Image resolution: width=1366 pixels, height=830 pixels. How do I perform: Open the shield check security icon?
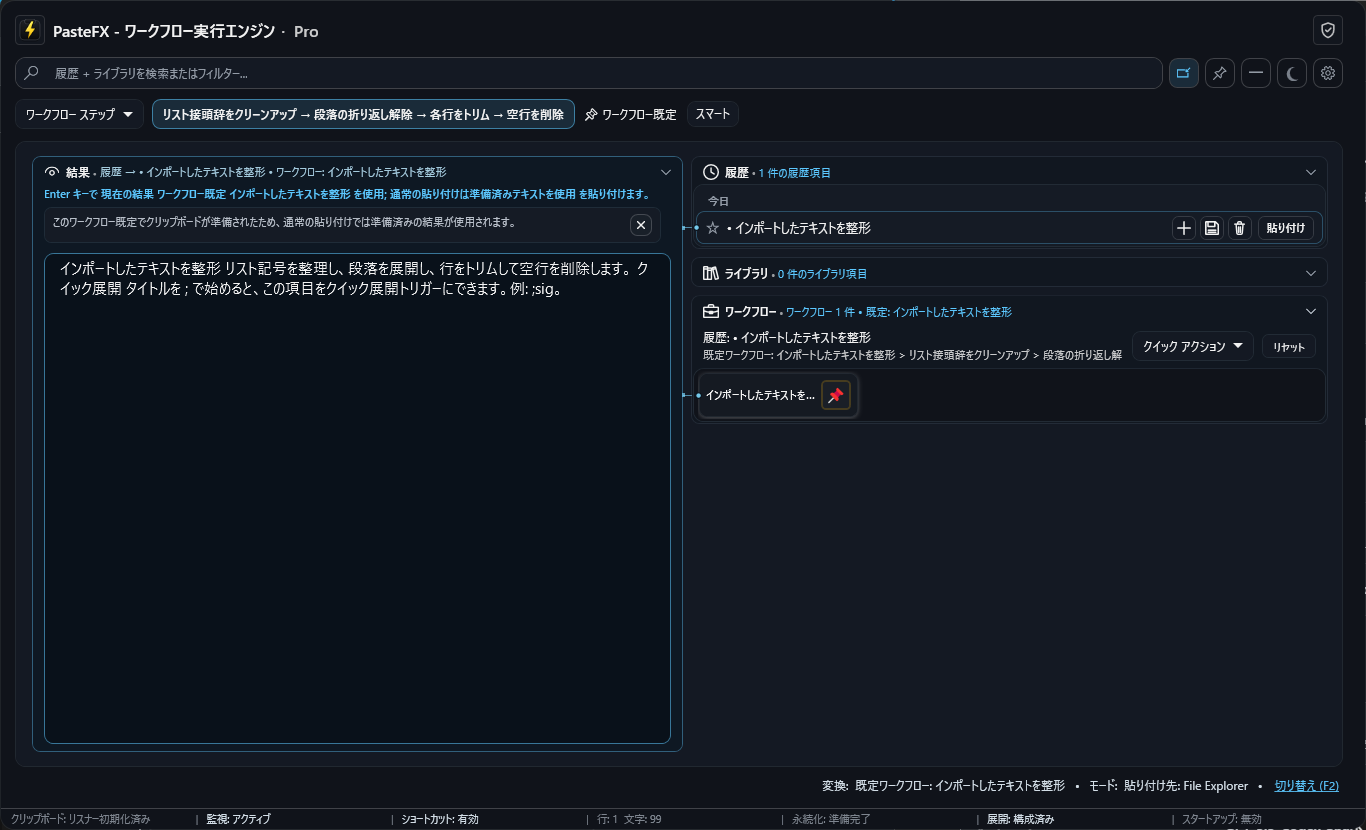coord(1328,30)
